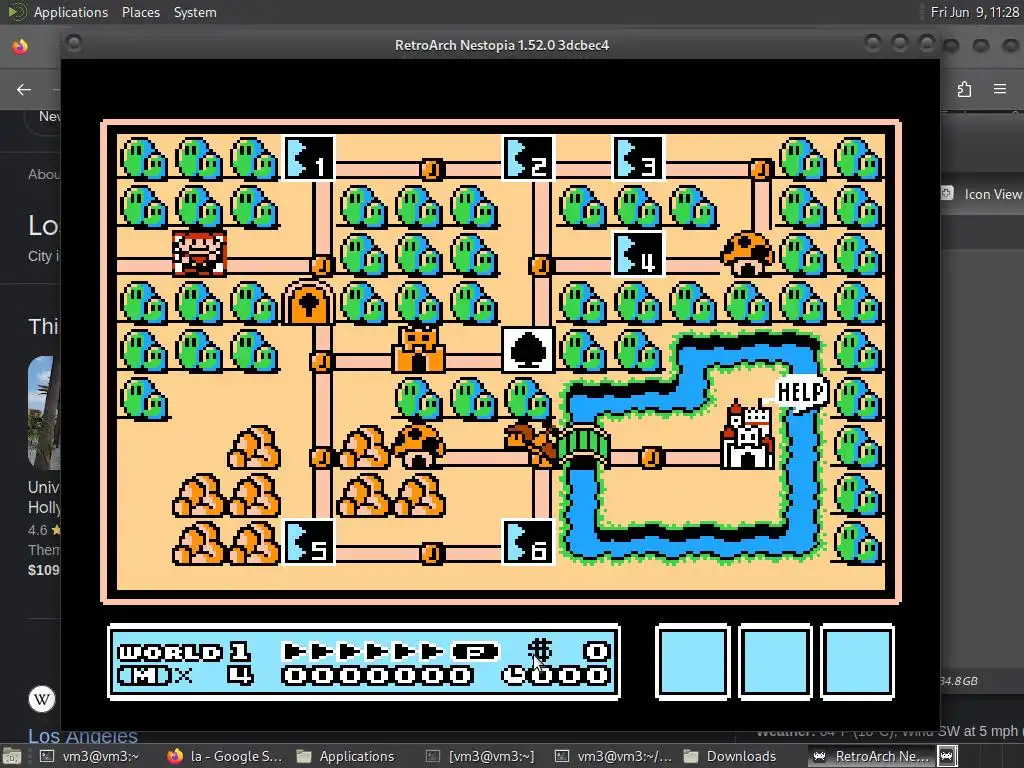This screenshot has height=768, width=1024.
Task: Click the HELP speech bubble
Action: coord(801,391)
